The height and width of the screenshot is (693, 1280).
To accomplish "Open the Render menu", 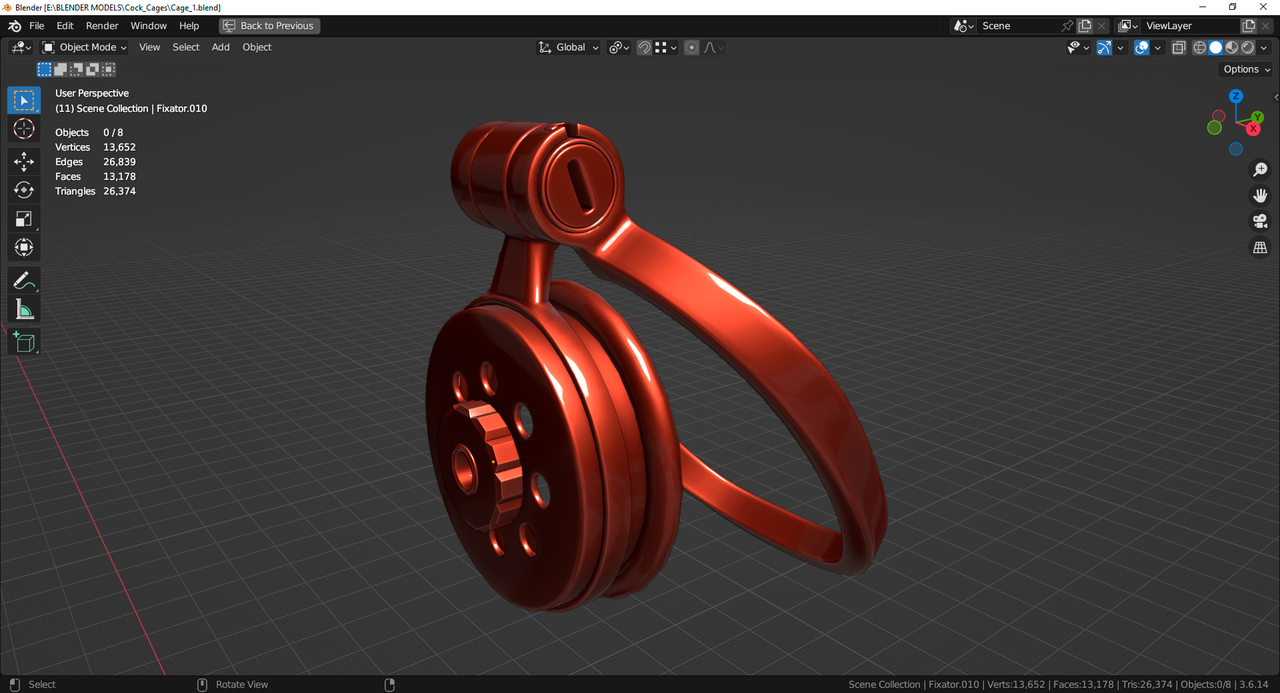I will pos(102,26).
